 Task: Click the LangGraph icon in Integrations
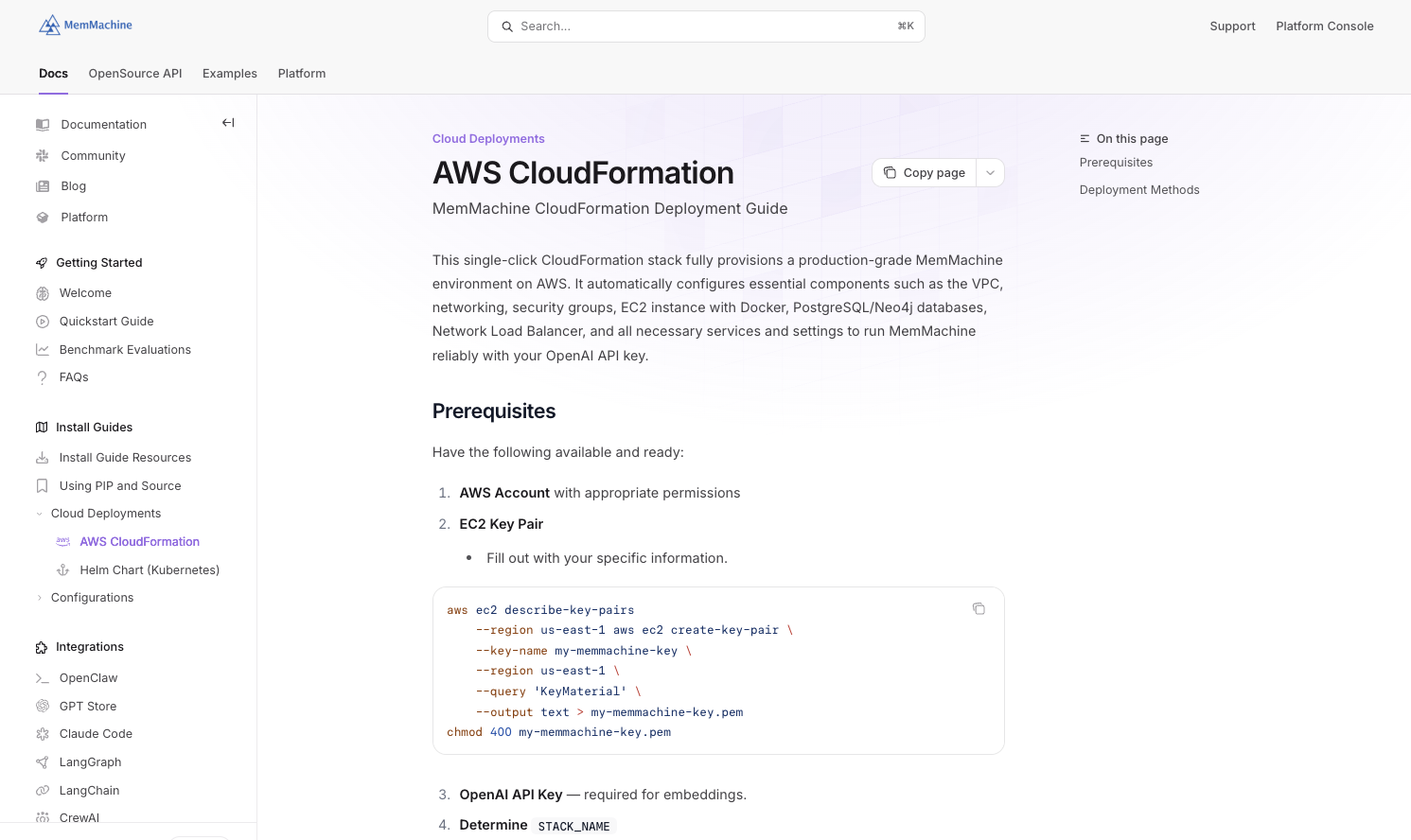pyautogui.click(x=43, y=762)
